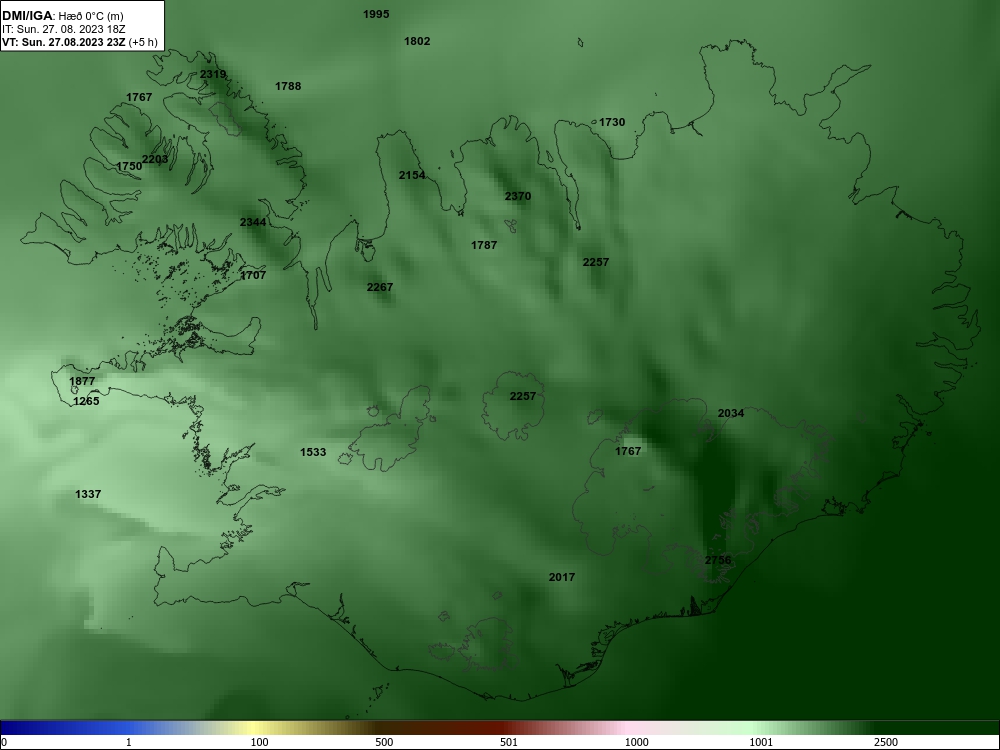Select the 2319 height label

[x=213, y=74]
